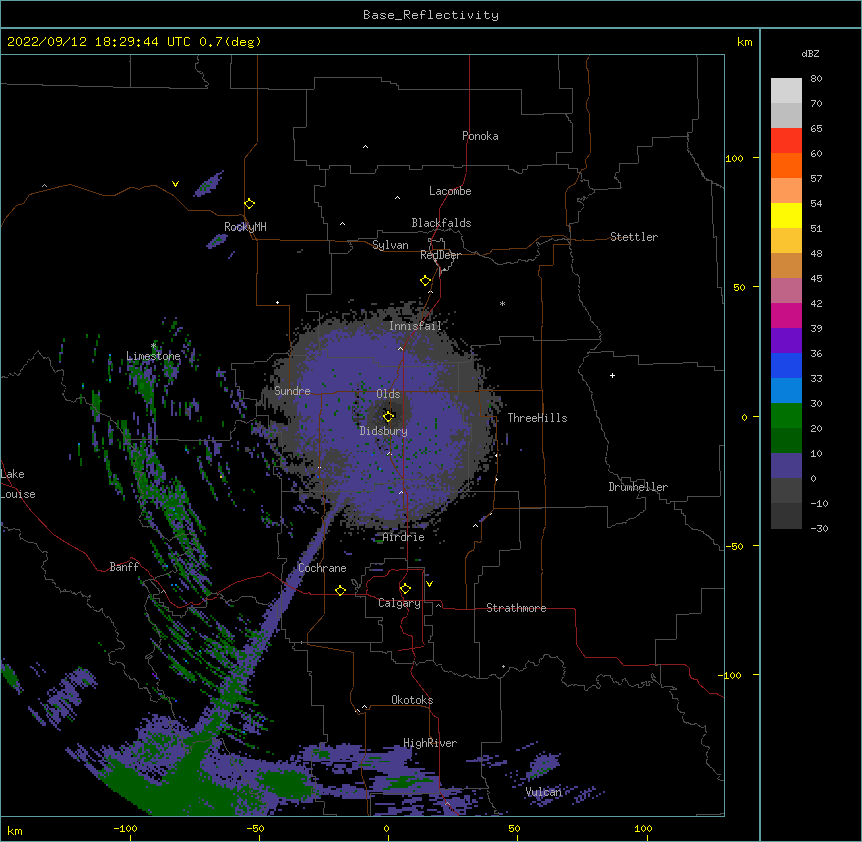
Task: Click the -100 tick label on the right axis
Action: 731,675
